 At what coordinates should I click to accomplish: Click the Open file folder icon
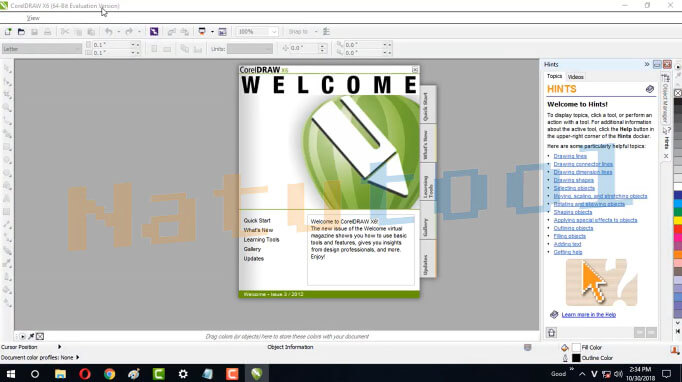click(21, 32)
